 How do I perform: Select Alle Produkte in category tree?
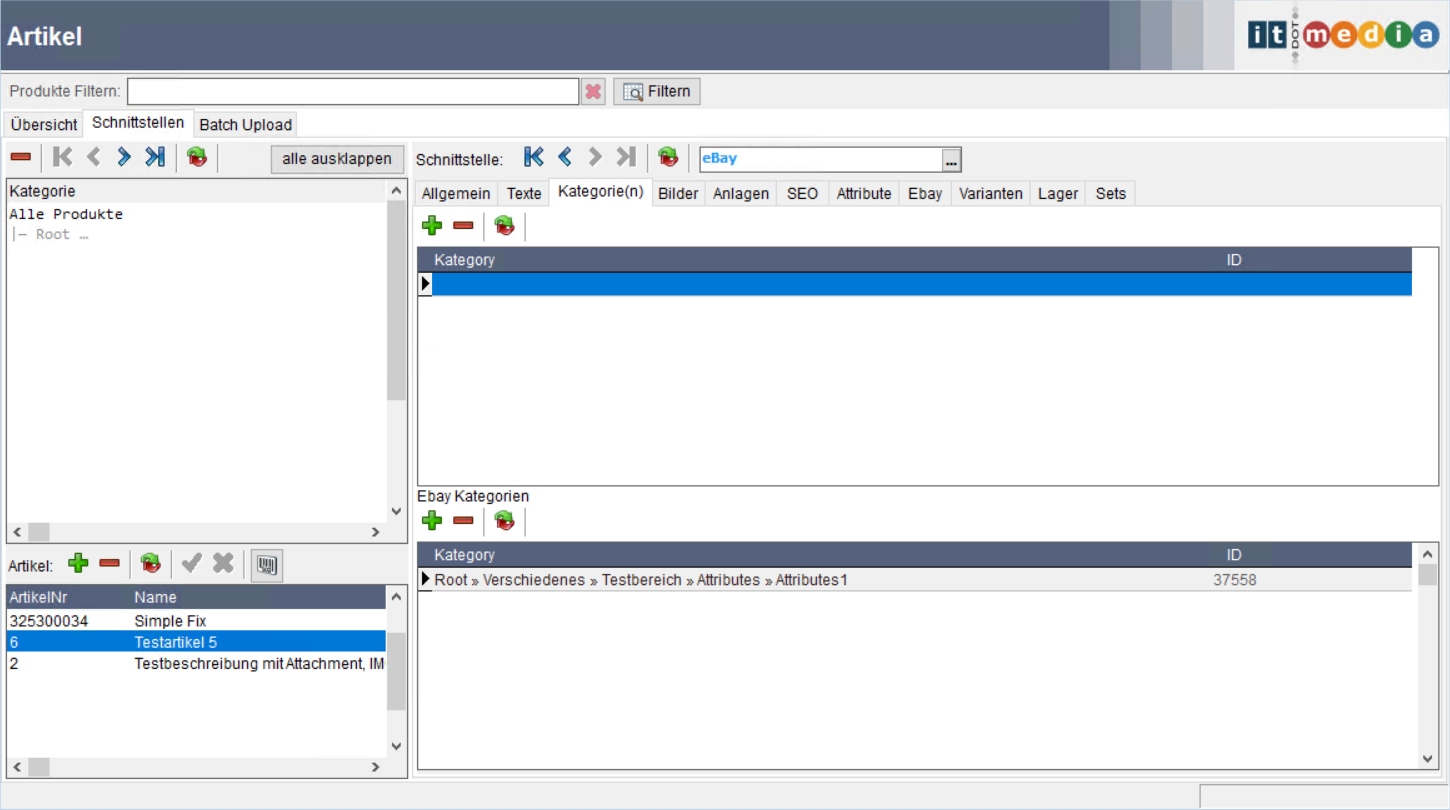pyautogui.click(x=66, y=214)
